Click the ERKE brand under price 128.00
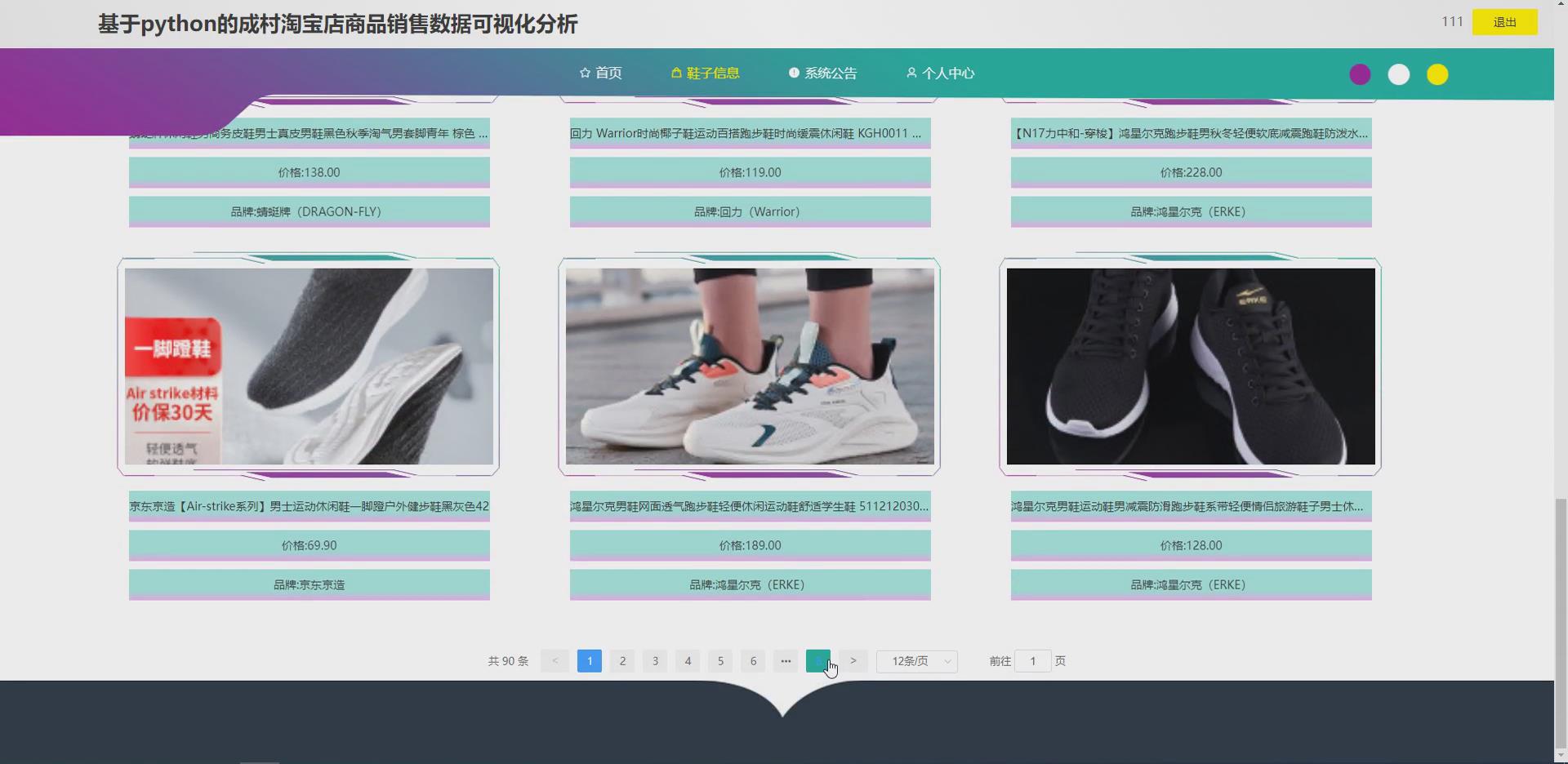Screen dimensions: 1568x764 (1192, 584)
